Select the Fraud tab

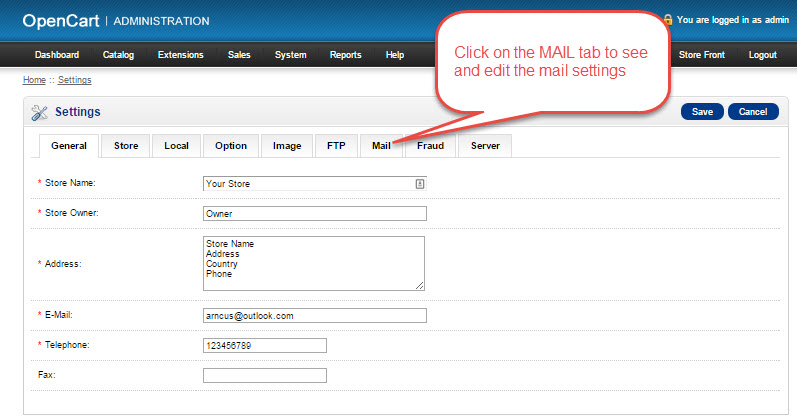(430, 146)
